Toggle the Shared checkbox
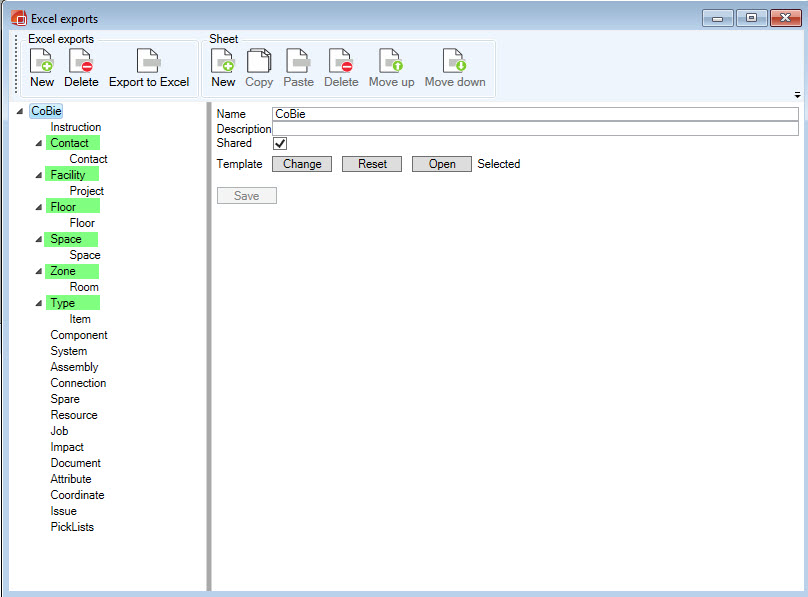Image resolution: width=808 pixels, height=597 pixels. point(280,144)
